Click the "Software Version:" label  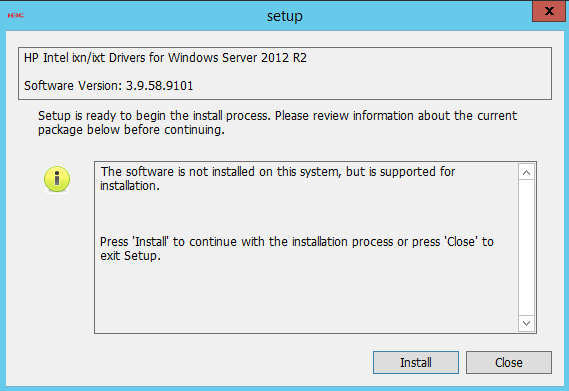point(73,86)
